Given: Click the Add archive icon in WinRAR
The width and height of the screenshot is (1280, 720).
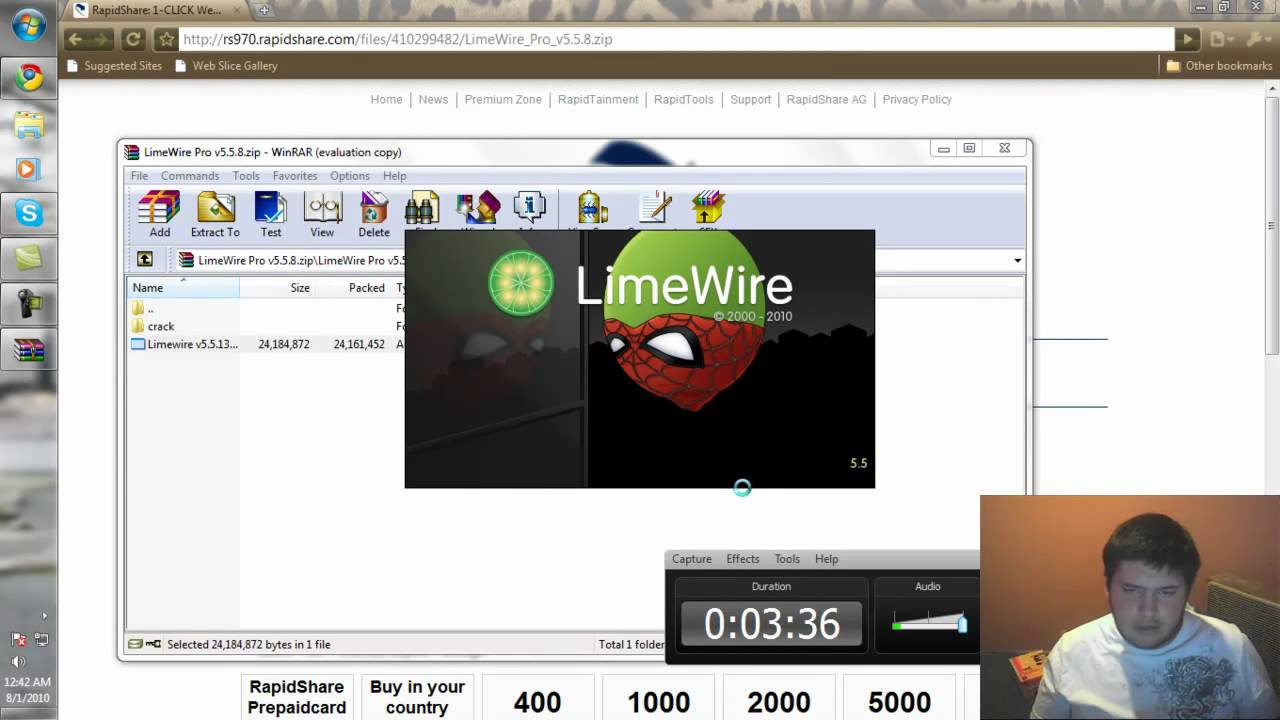Looking at the screenshot, I should [159, 214].
